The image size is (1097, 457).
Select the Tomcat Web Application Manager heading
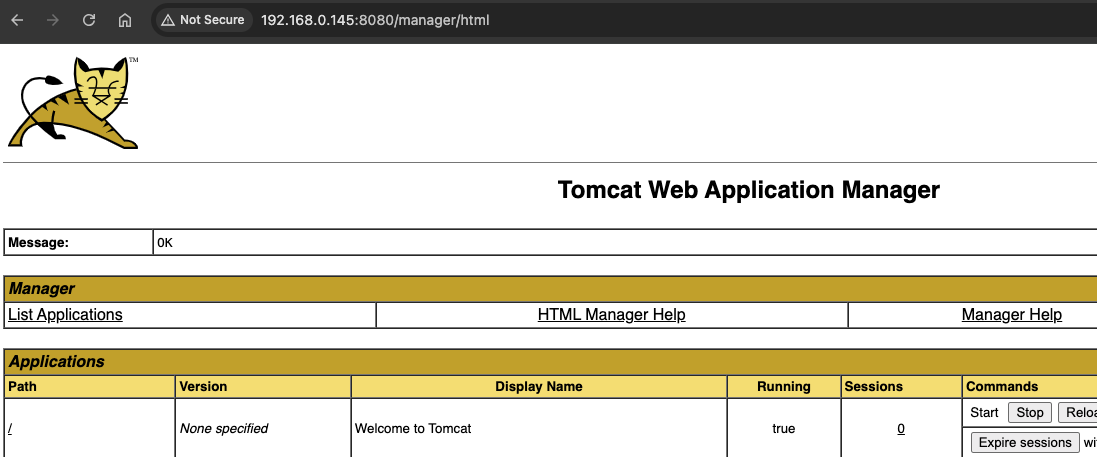749,190
